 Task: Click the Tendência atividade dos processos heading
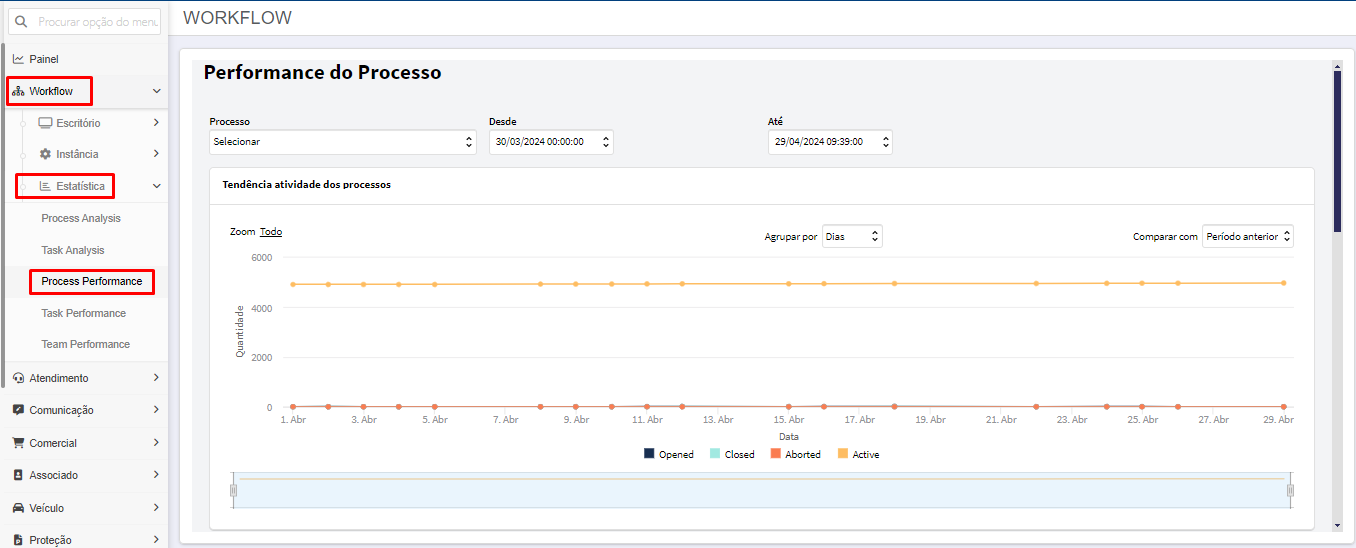tap(307, 185)
